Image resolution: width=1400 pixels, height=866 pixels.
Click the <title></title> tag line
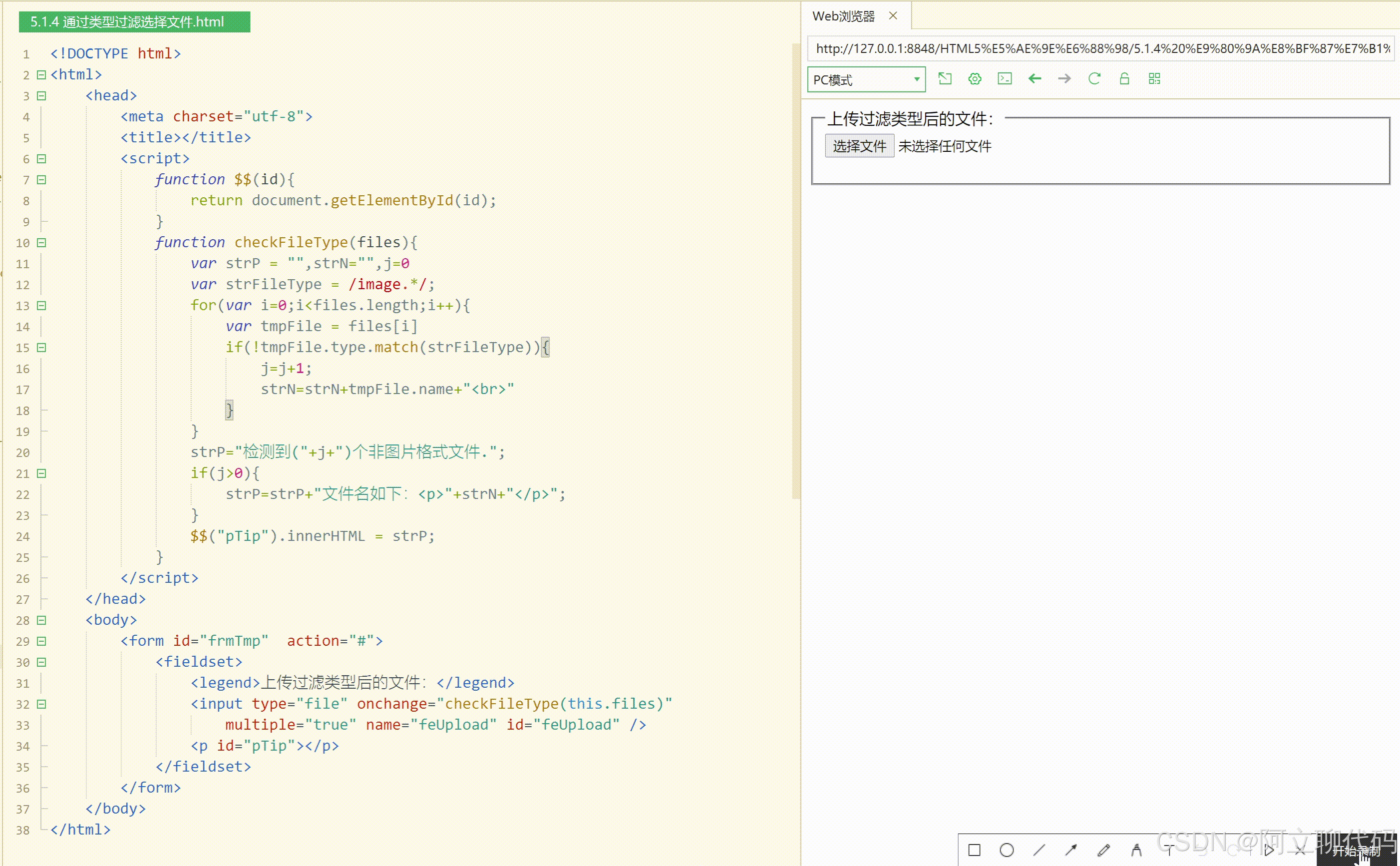tap(186, 137)
